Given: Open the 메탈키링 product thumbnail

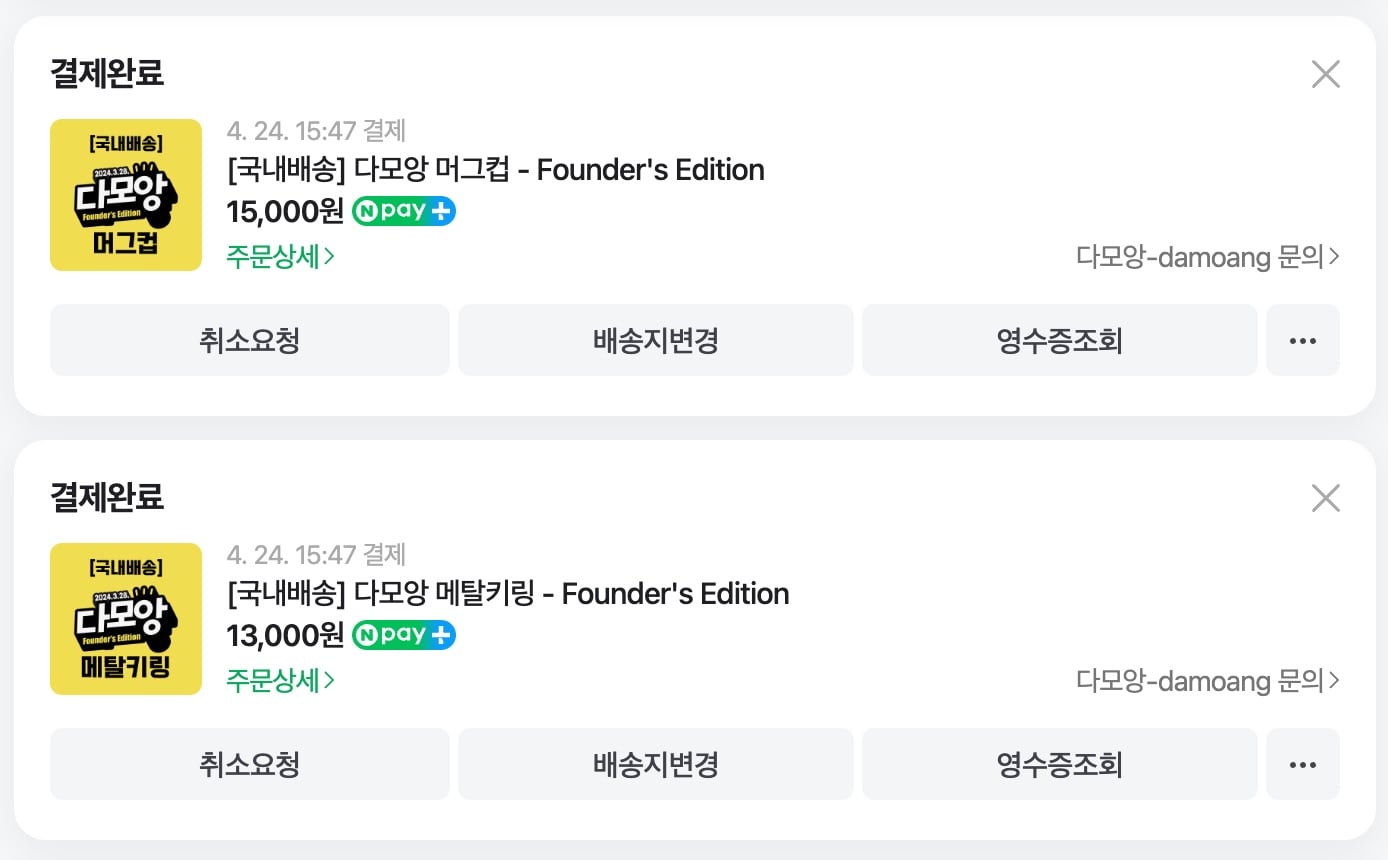Looking at the screenshot, I should 126,619.
